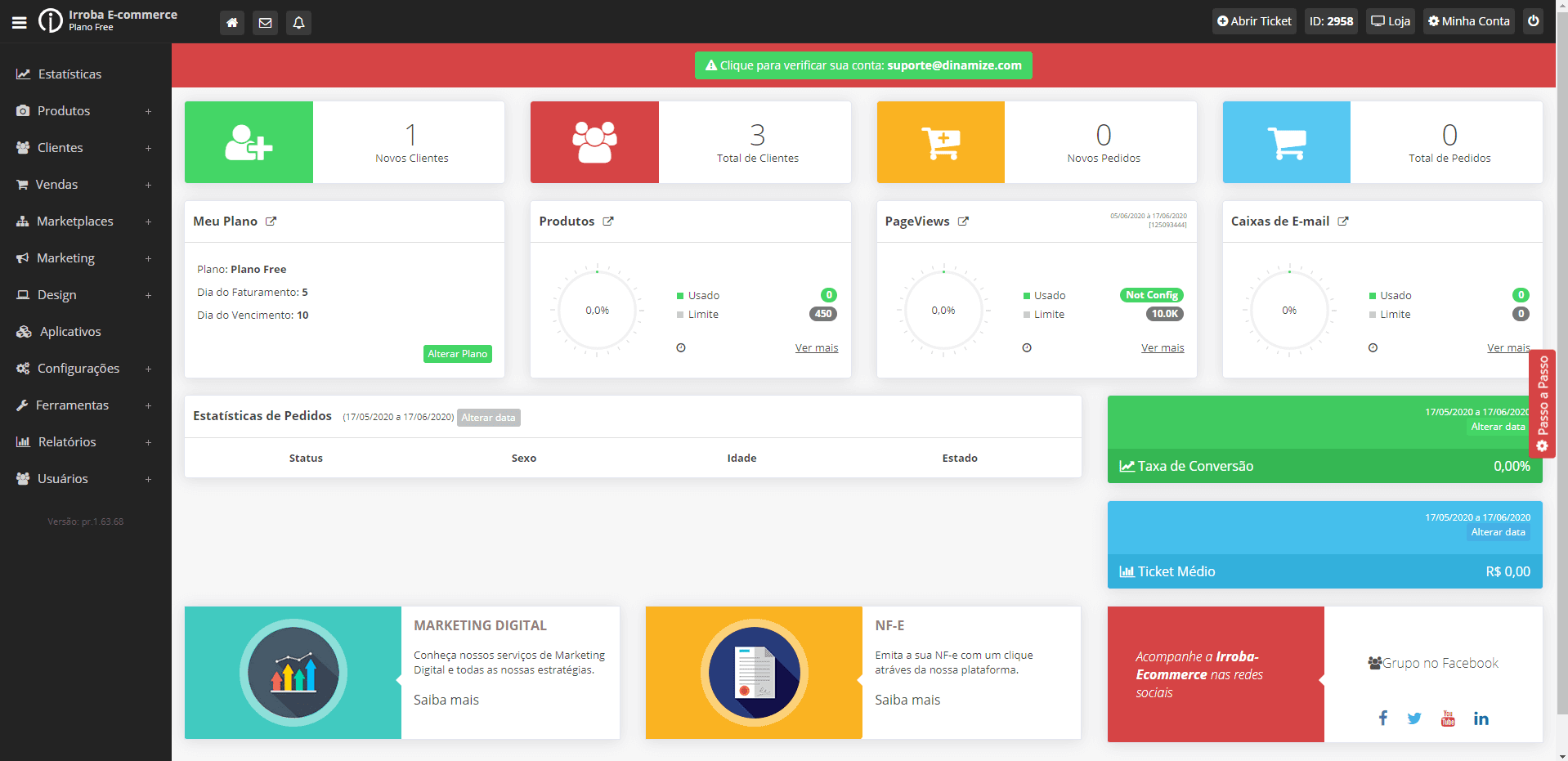Screen dimensions: 1568x761
Task: Expand the Configurações sidebar menu
Action: (x=86, y=369)
